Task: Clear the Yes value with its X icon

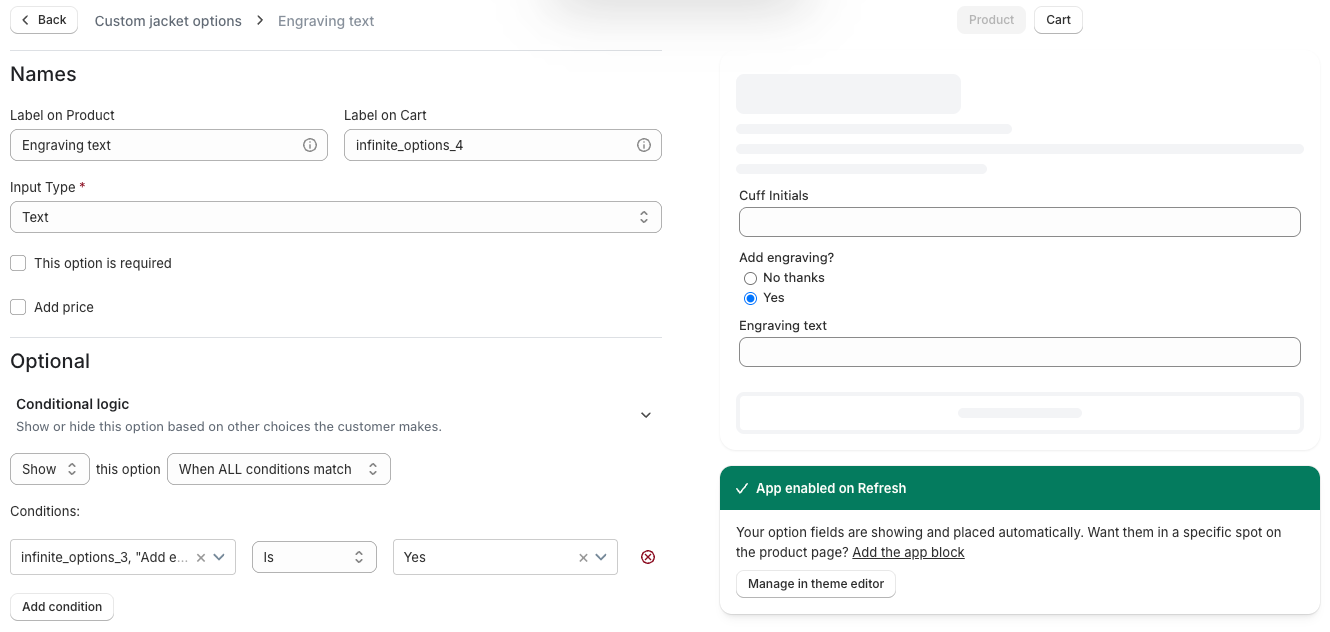Action: click(x=583, y=558)
